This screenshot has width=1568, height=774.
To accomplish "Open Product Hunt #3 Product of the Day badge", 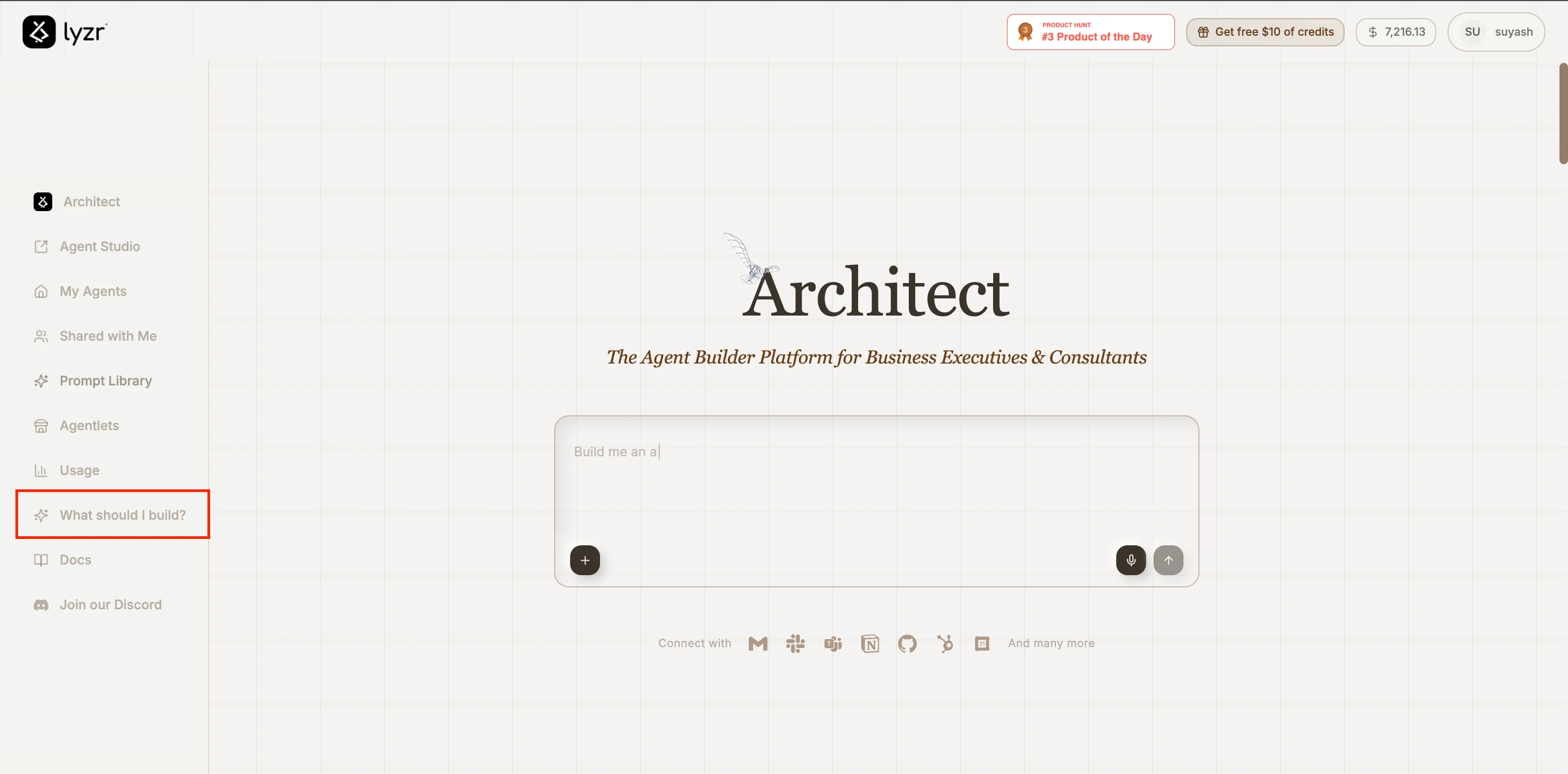I will (1090, 31).
